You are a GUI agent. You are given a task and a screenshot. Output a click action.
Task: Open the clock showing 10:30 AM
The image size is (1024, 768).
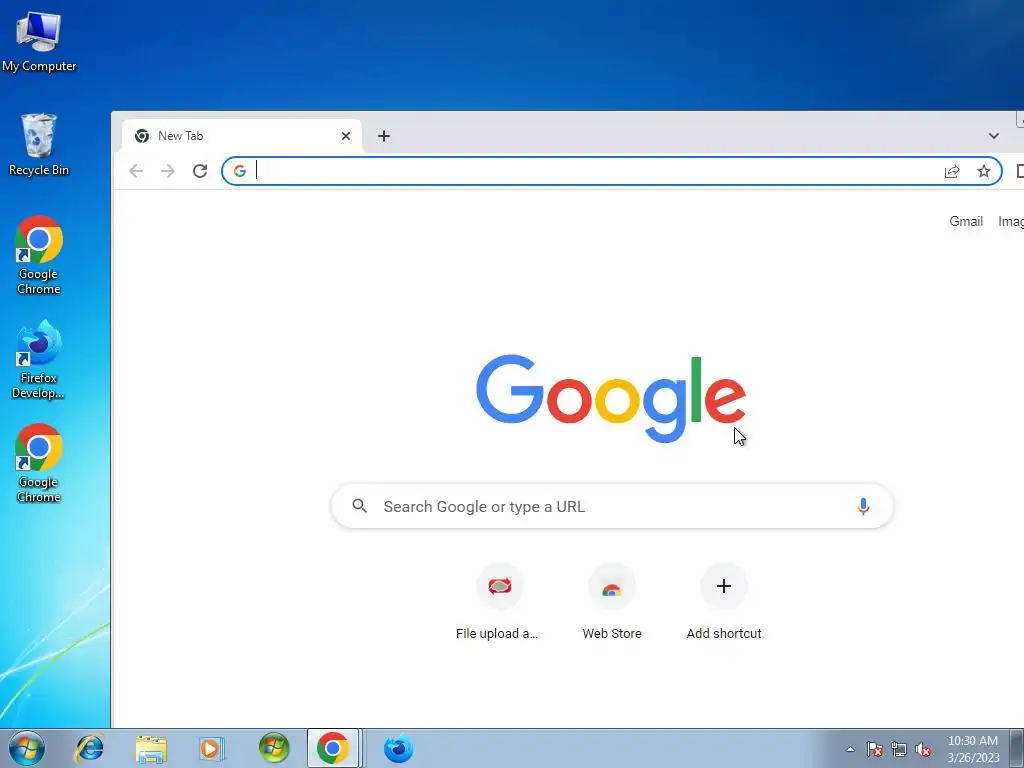(973, 749)
